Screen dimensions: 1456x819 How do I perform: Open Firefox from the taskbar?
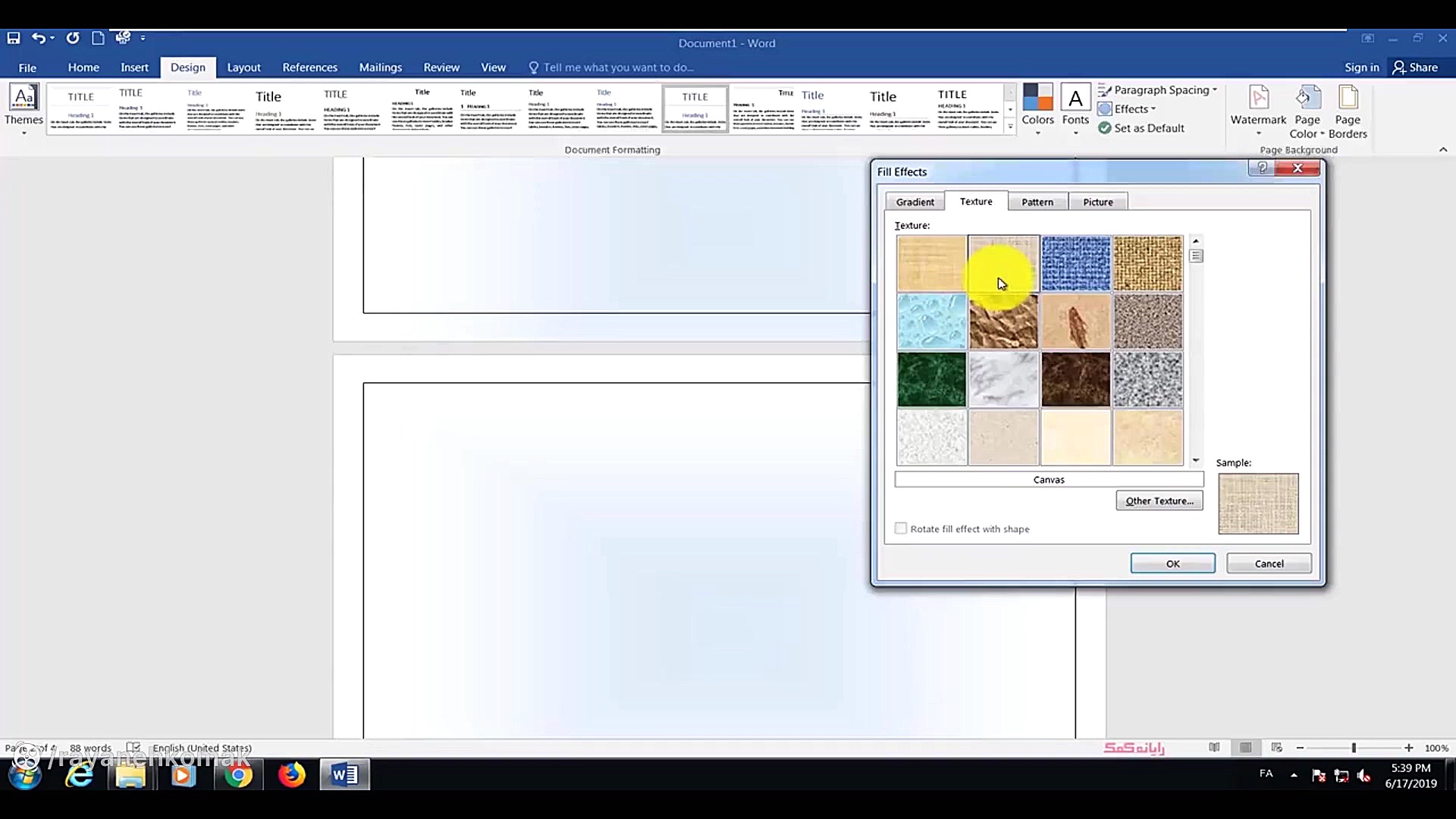[291, 775]
